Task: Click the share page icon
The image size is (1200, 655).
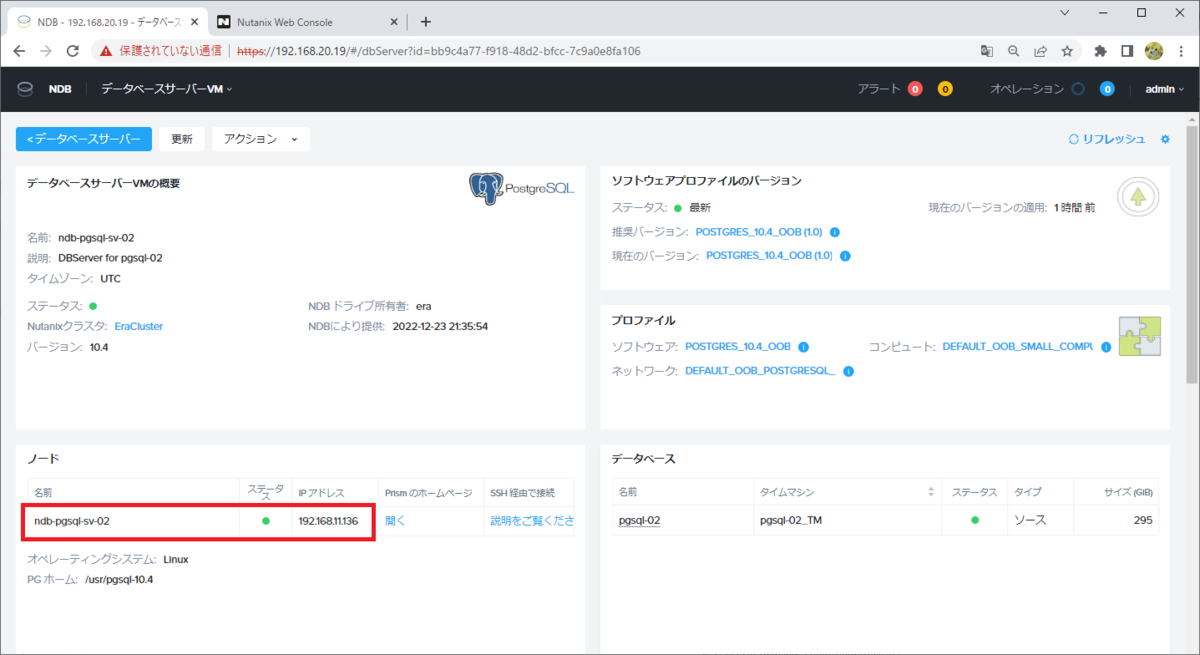Action: click(x=1041, y=50)
